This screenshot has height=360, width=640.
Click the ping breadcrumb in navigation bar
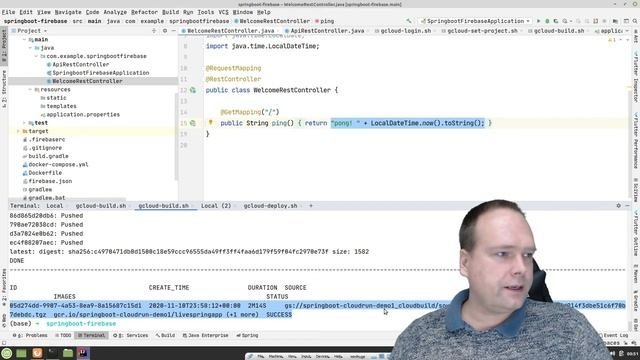click(x=324, y=21)
